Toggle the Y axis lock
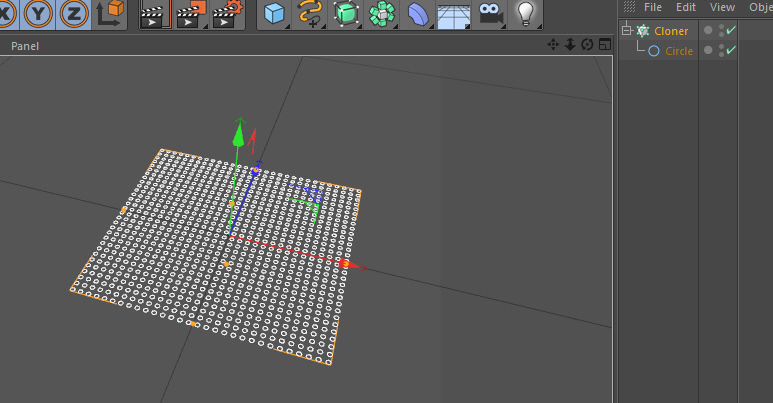Viewport: 773px width, 403px height. pyautogui.click(x=38, y=14)
